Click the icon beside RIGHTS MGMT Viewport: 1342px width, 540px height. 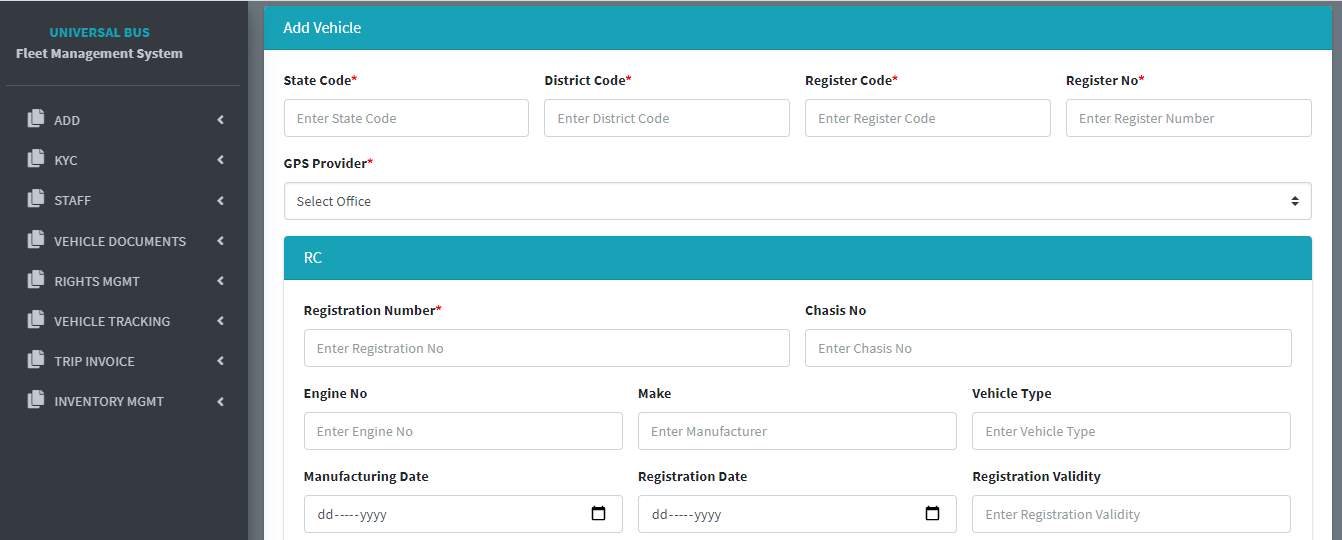[x=36, y=280]
